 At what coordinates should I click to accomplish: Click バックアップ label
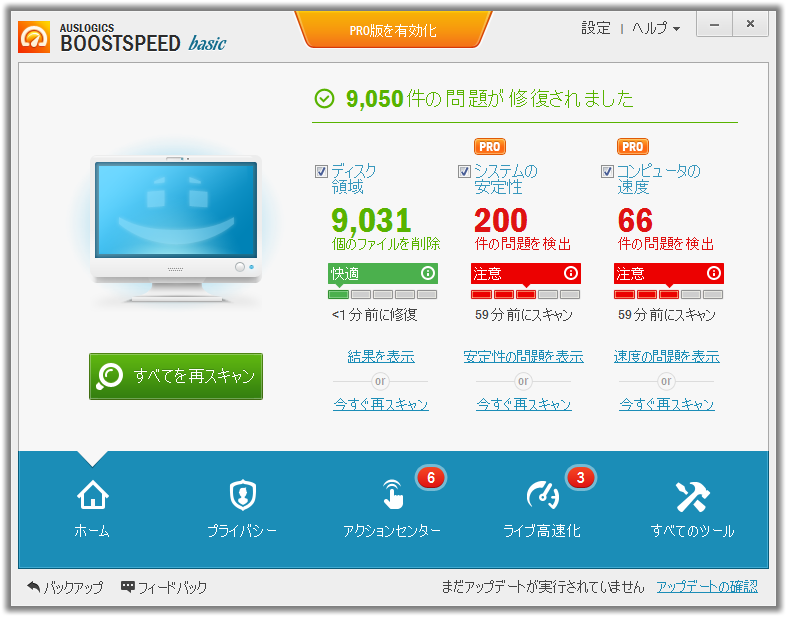click(73, 587)
